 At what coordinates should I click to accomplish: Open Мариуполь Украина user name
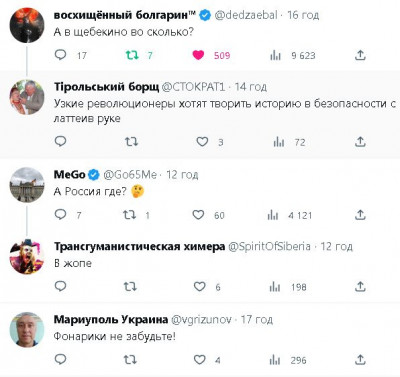click(111, 319)
